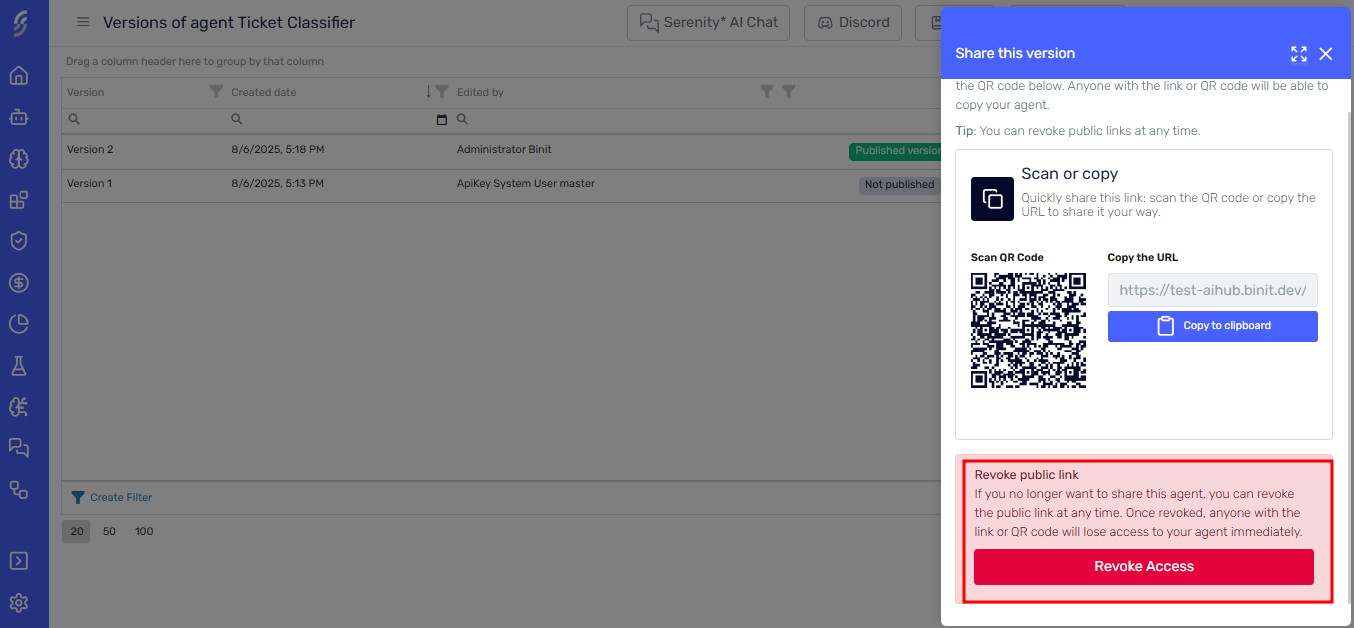
Task: Click Create Filter below the table
Action: click(x=112, y=497)
